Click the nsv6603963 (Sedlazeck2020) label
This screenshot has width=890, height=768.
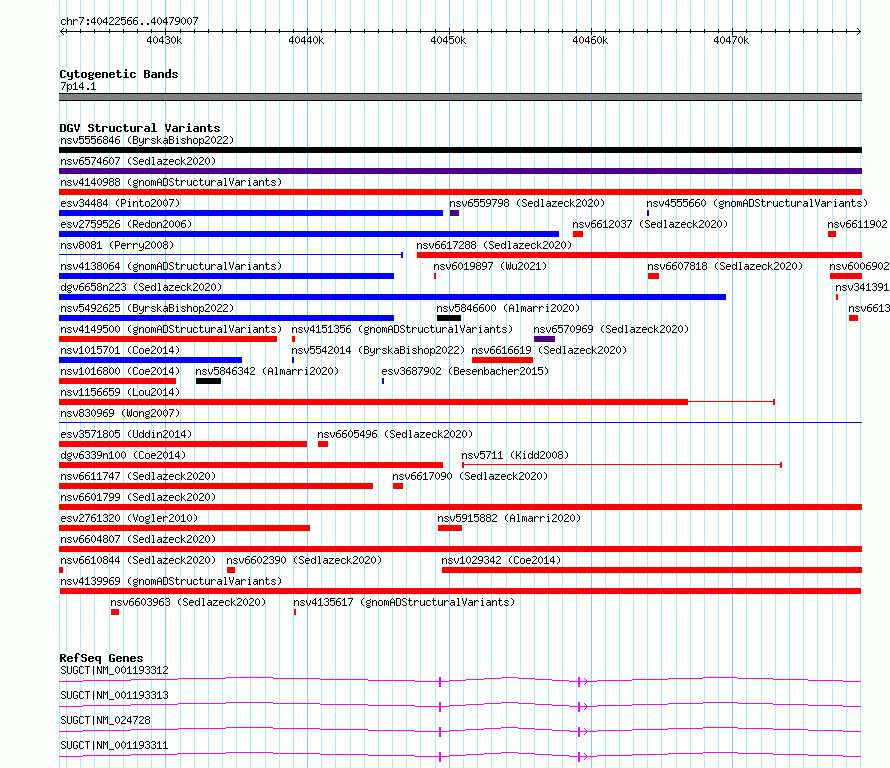188,602
